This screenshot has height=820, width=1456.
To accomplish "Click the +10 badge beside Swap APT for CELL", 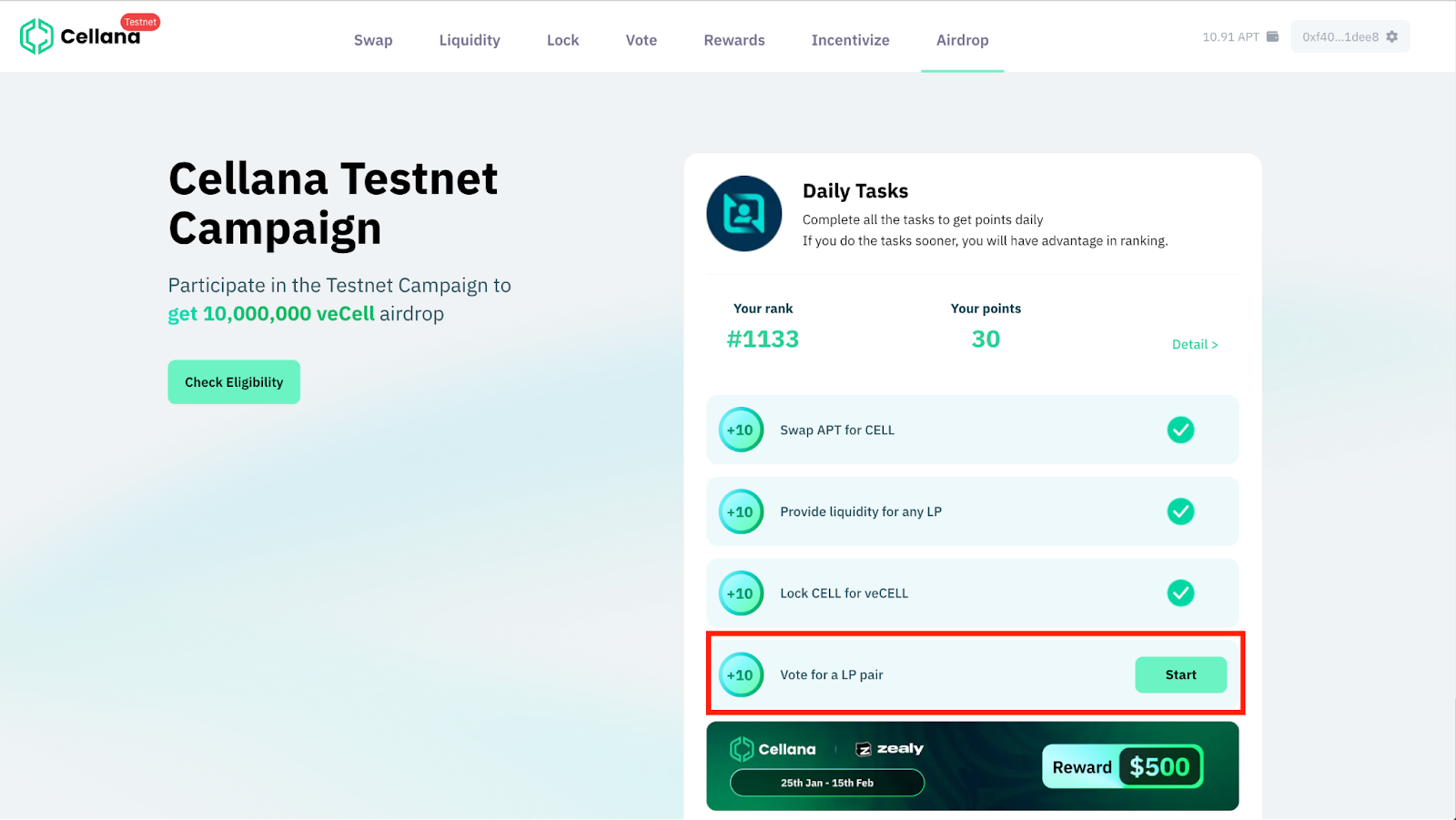I will tap(741, 430).
